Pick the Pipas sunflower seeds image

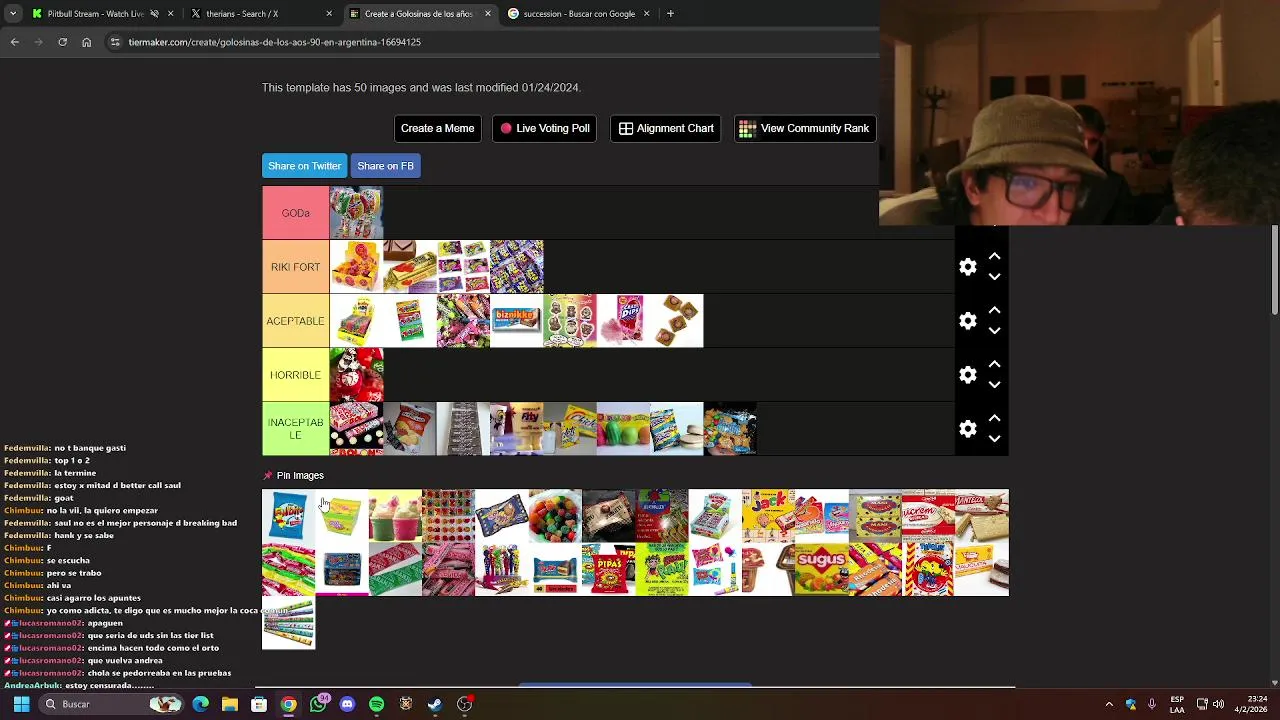click(609, 569)
